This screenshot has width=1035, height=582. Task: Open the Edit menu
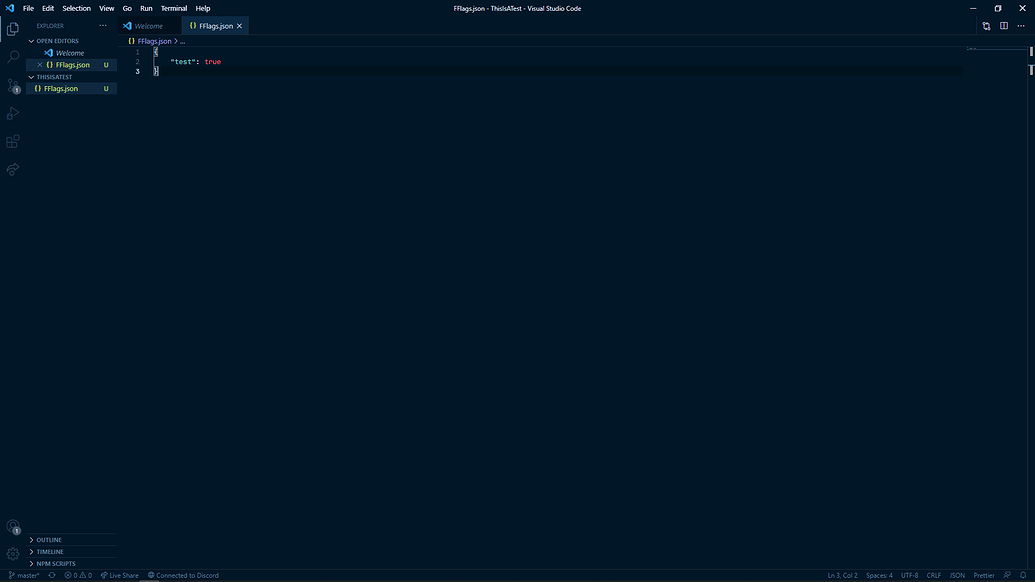[48, 9]
